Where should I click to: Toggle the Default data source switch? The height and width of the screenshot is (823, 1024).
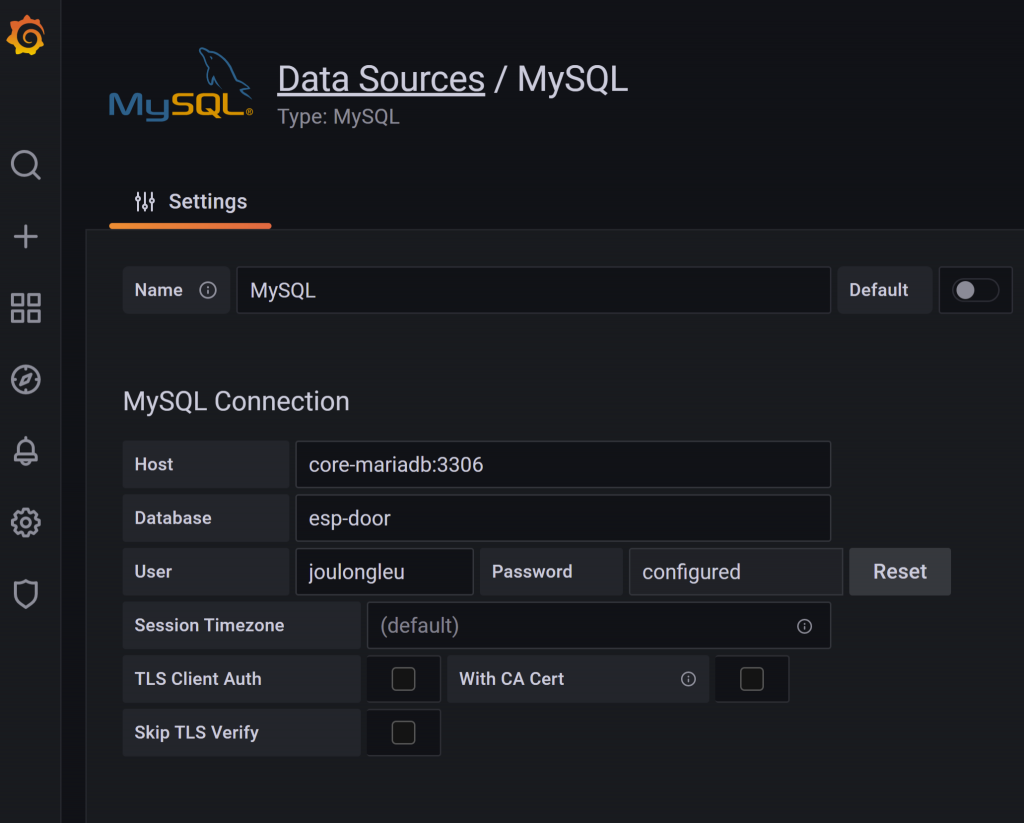975,290
